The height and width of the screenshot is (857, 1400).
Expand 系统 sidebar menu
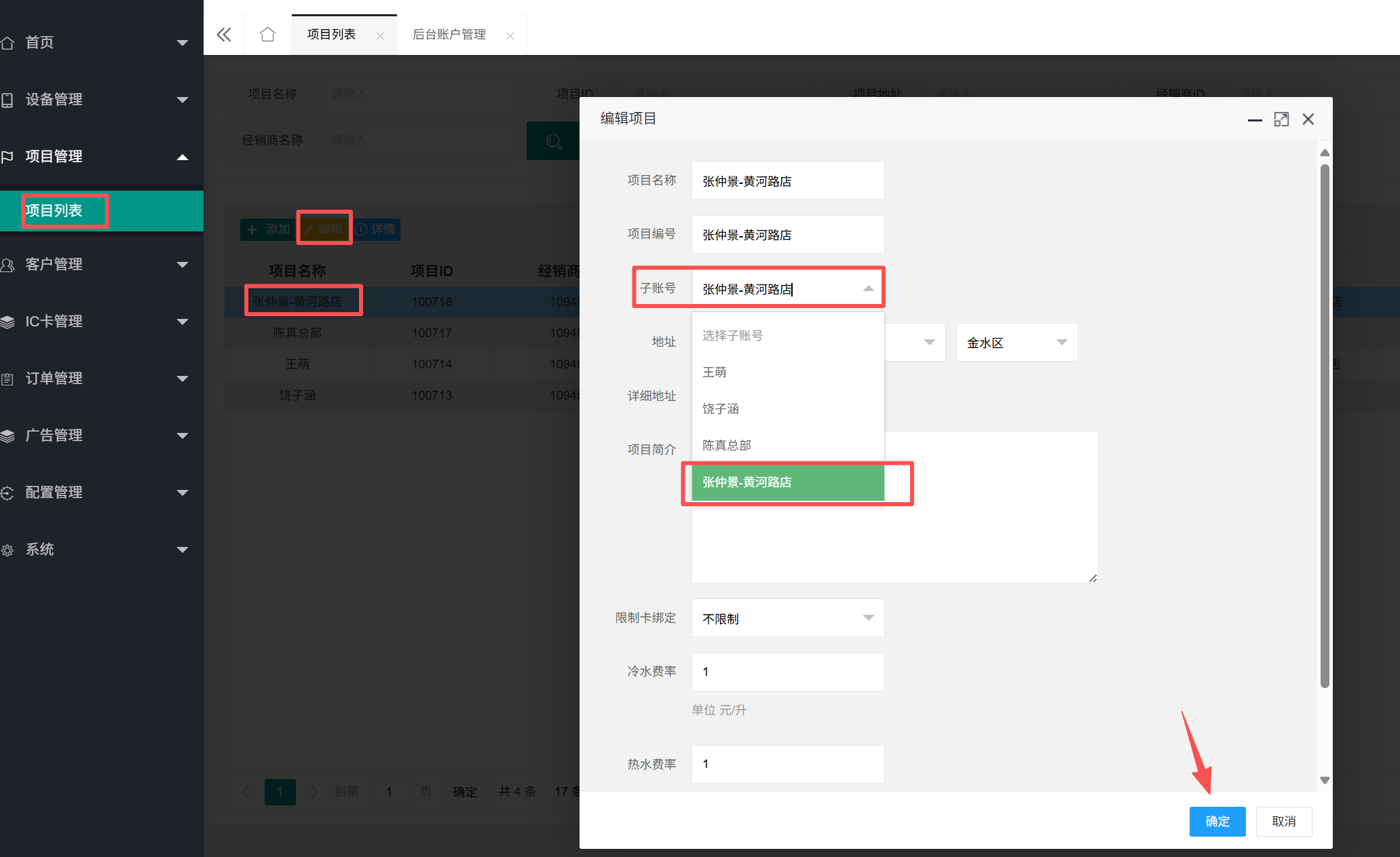click(102, 549)
